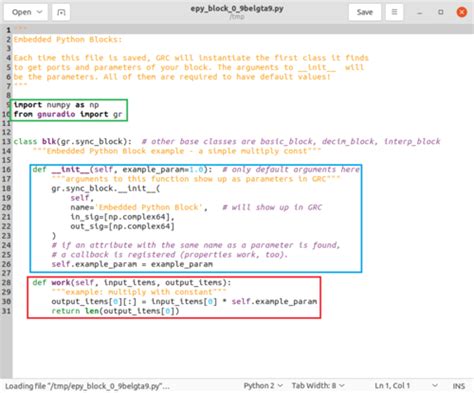474x393 pixels.
Task: Click line number 28 in the gutter
Action: coord(6,283)
